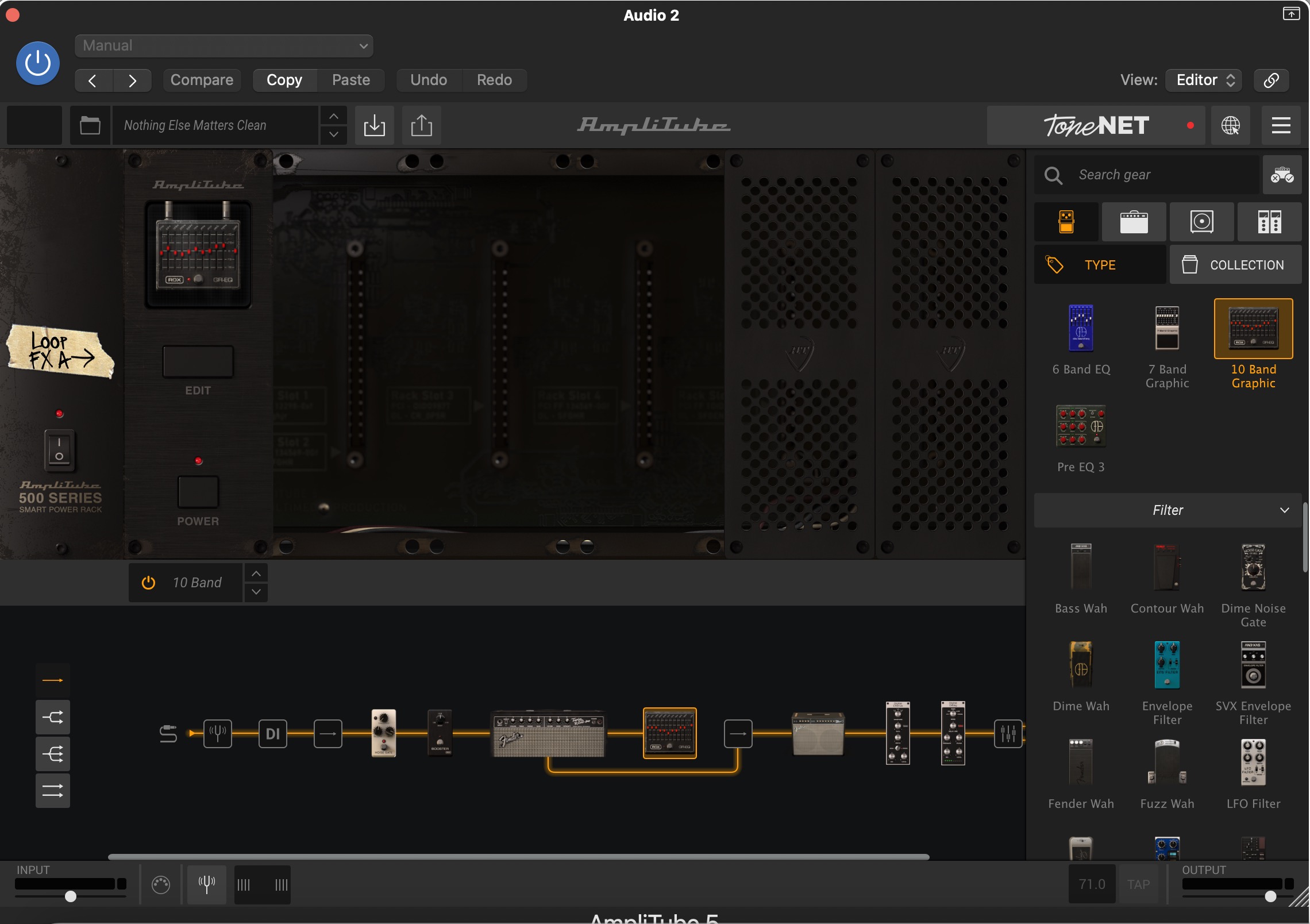Flip the 500 Series rack power rocker switch

(59, 449)
